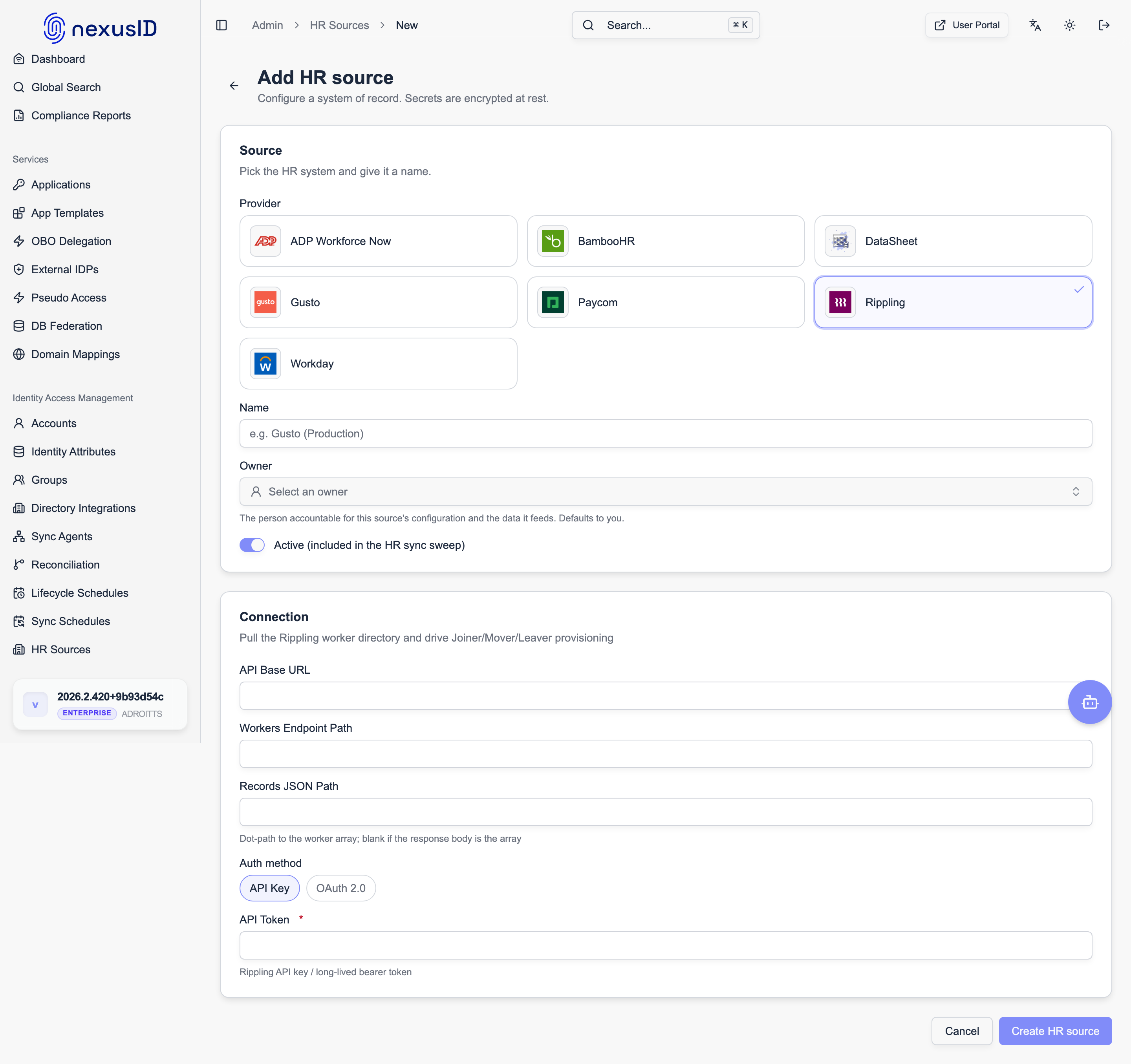Open the language translation icon
Viewport: 1131px width, 1064px height.
click(1035, 25)
